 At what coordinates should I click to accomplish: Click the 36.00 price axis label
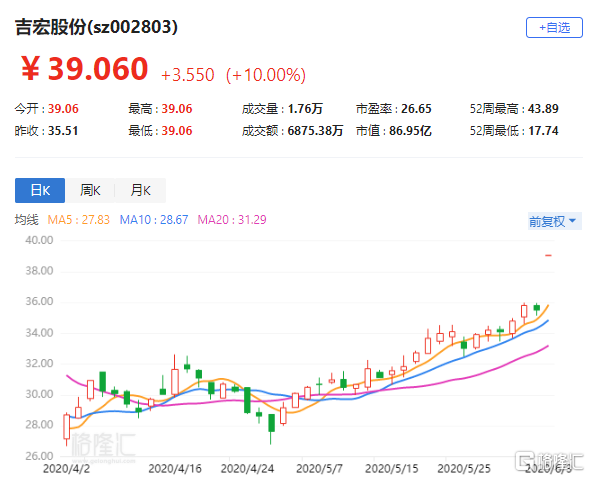click(x=39, y=301)
